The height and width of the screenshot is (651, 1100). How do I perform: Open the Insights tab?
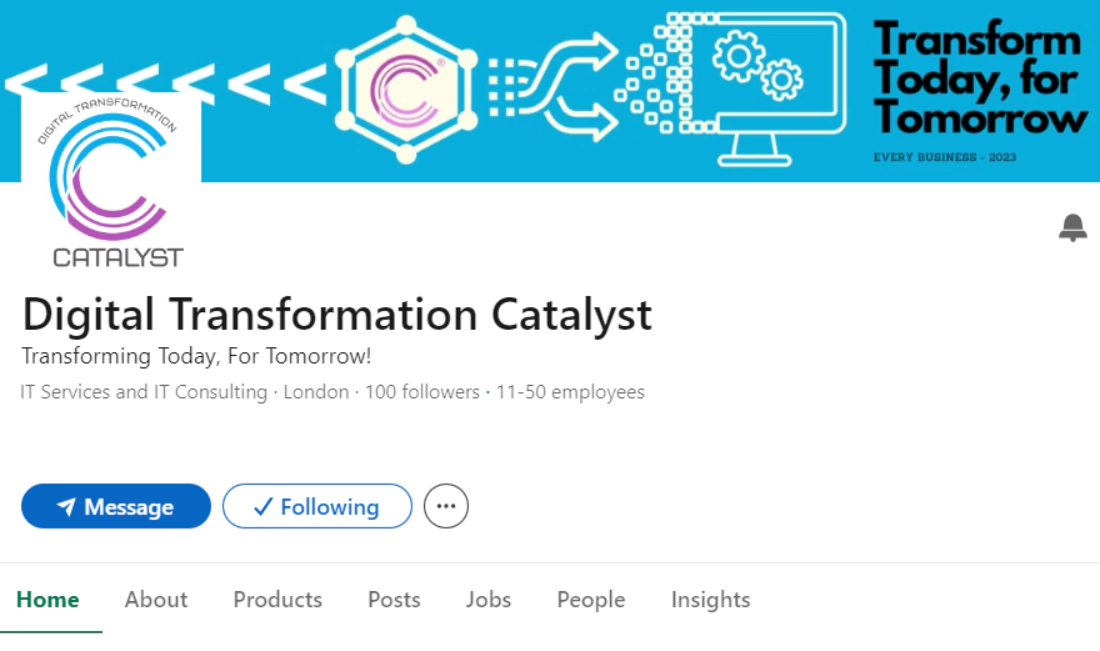click(x=710, y=600)
